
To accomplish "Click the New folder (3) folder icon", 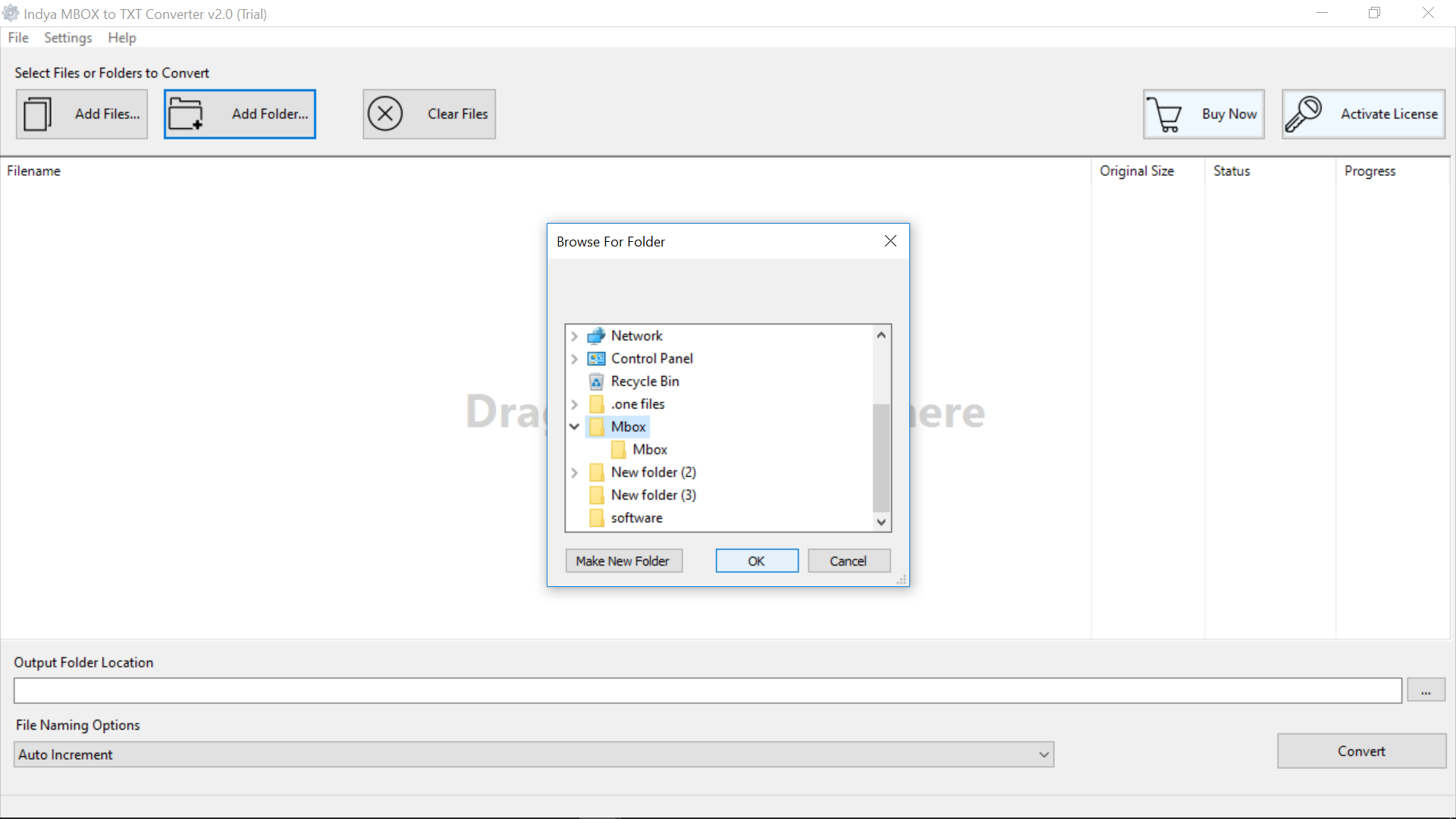I will tap(597, 494).
